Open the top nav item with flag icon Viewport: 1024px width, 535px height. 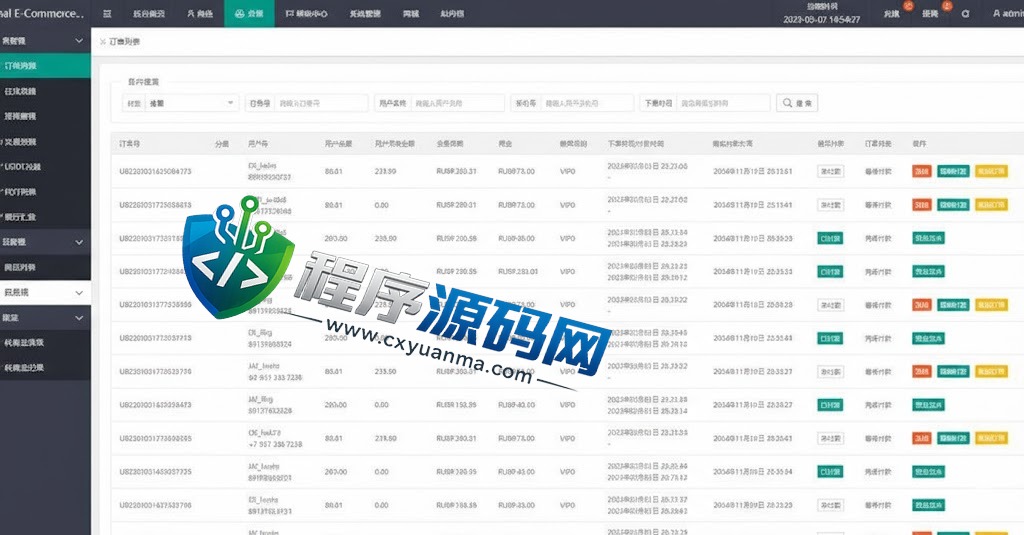click(x=306, y=13)
